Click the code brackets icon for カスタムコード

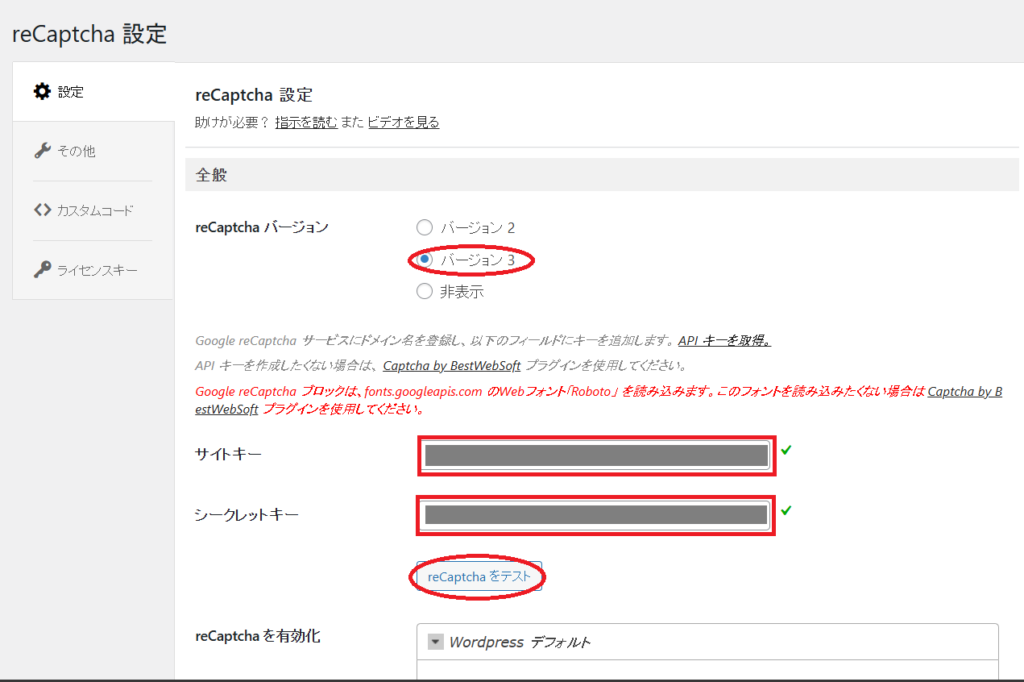42,211
